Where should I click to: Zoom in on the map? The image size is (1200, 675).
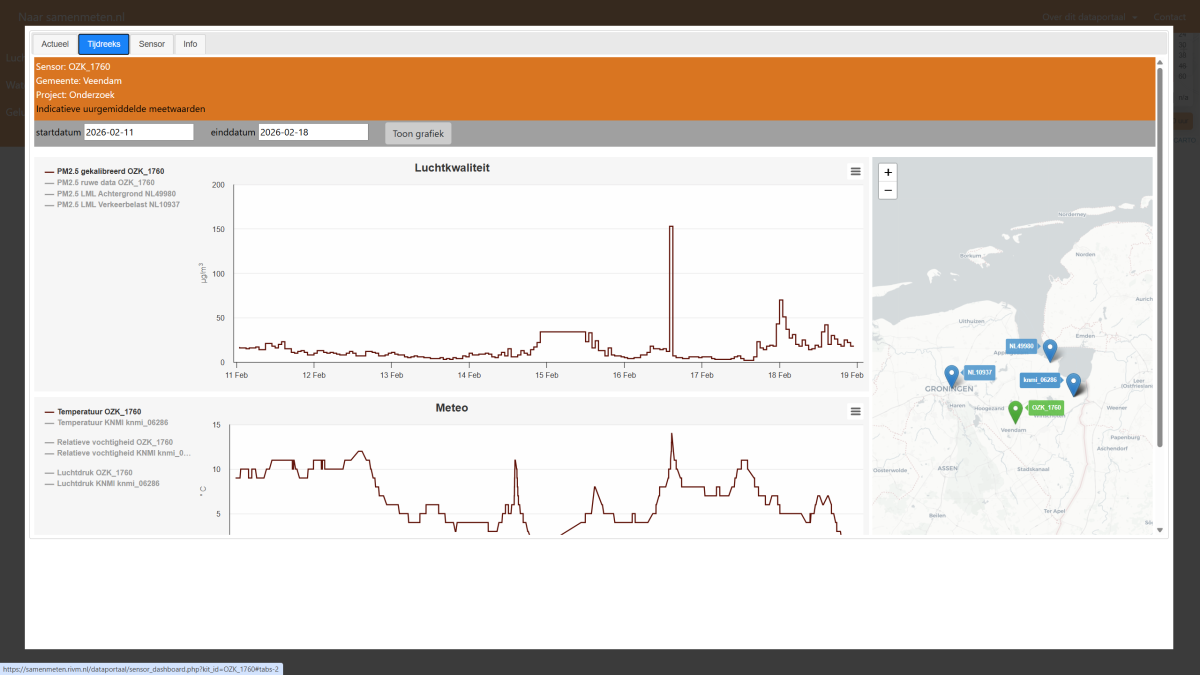tap(888, 172)
